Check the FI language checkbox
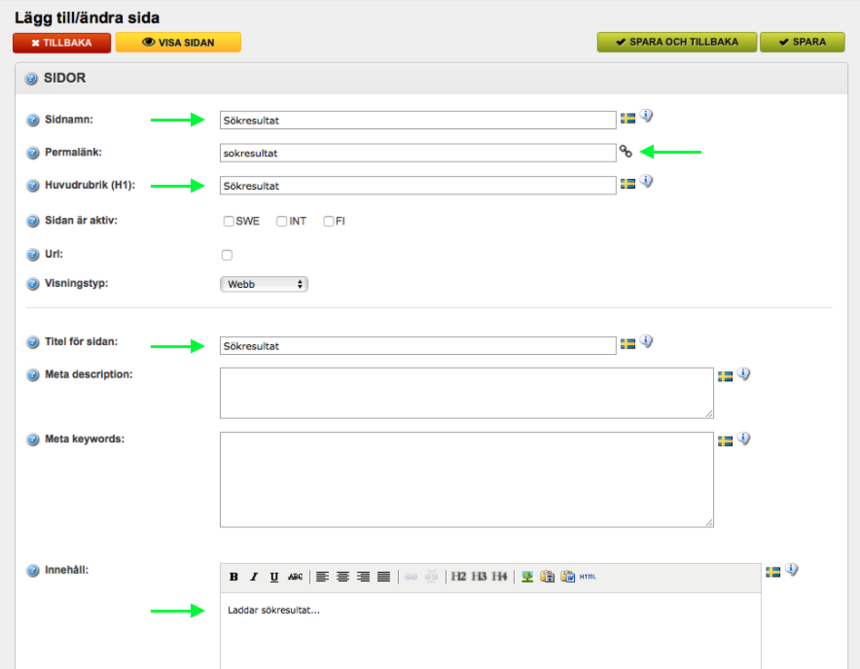This screenshot has height=669, width=860. [x=328, y=222]
